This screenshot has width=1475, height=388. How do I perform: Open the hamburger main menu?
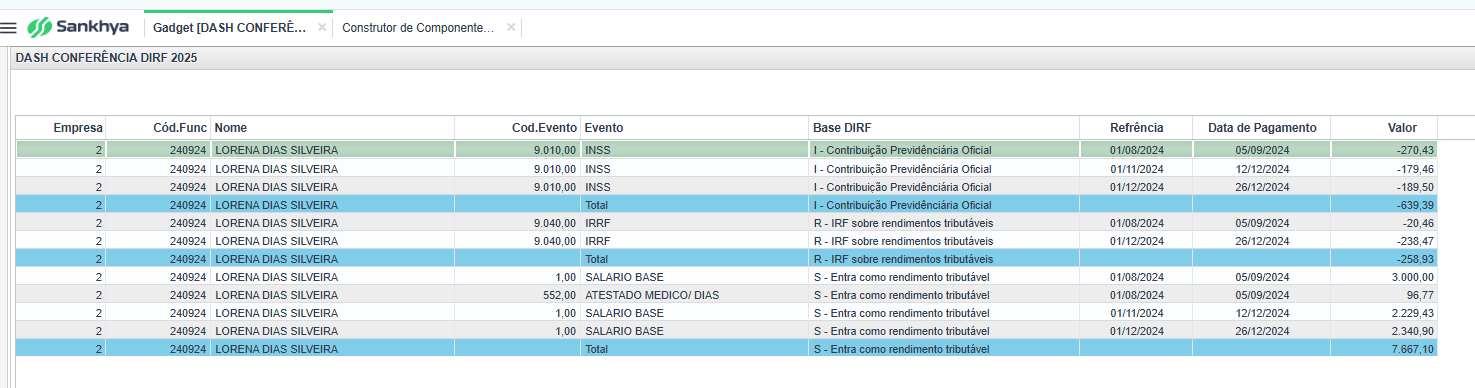(9, 27)
